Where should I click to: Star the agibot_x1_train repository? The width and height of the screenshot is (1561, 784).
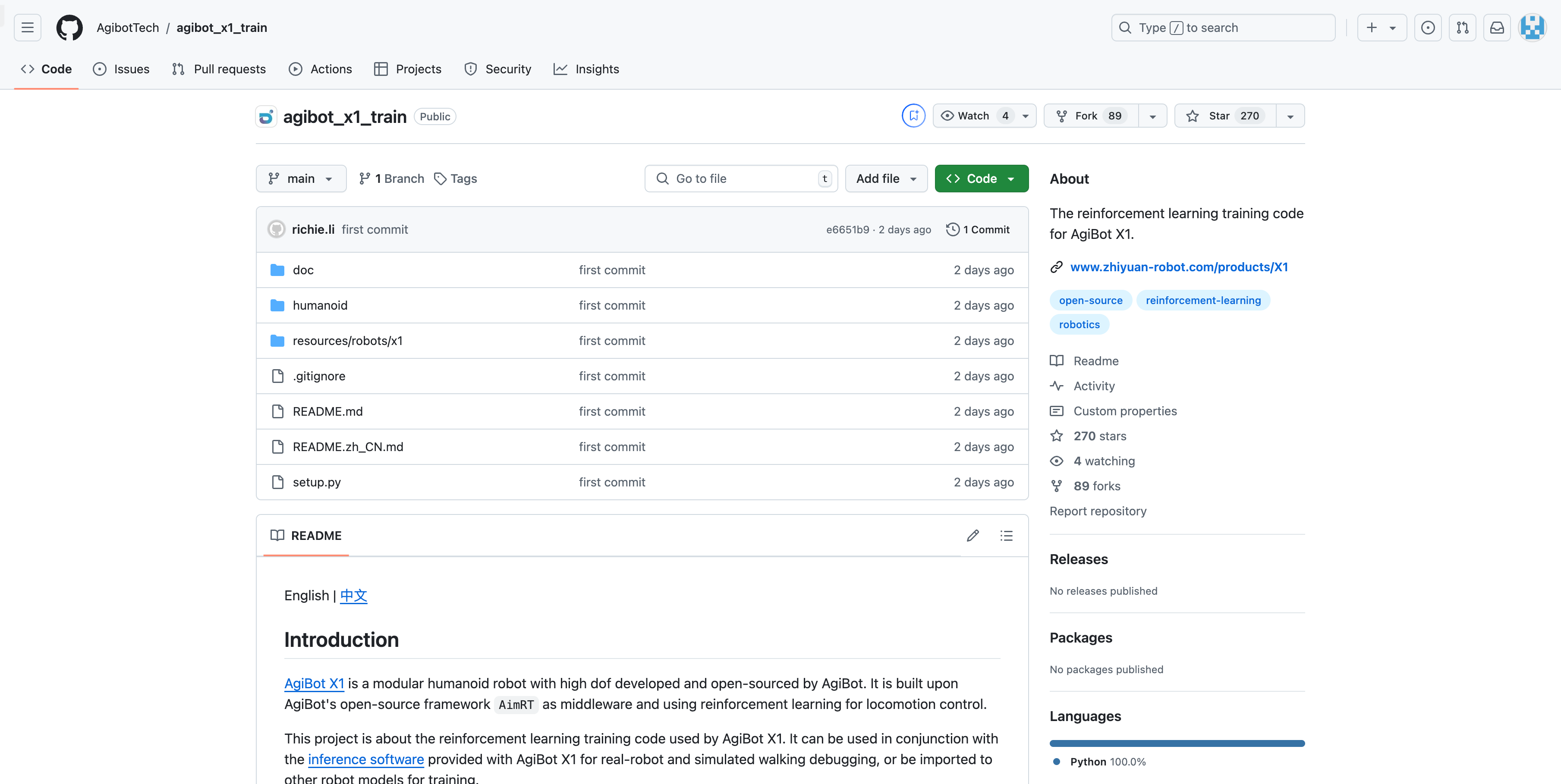pyautogui.click(x=1225, y=116)
